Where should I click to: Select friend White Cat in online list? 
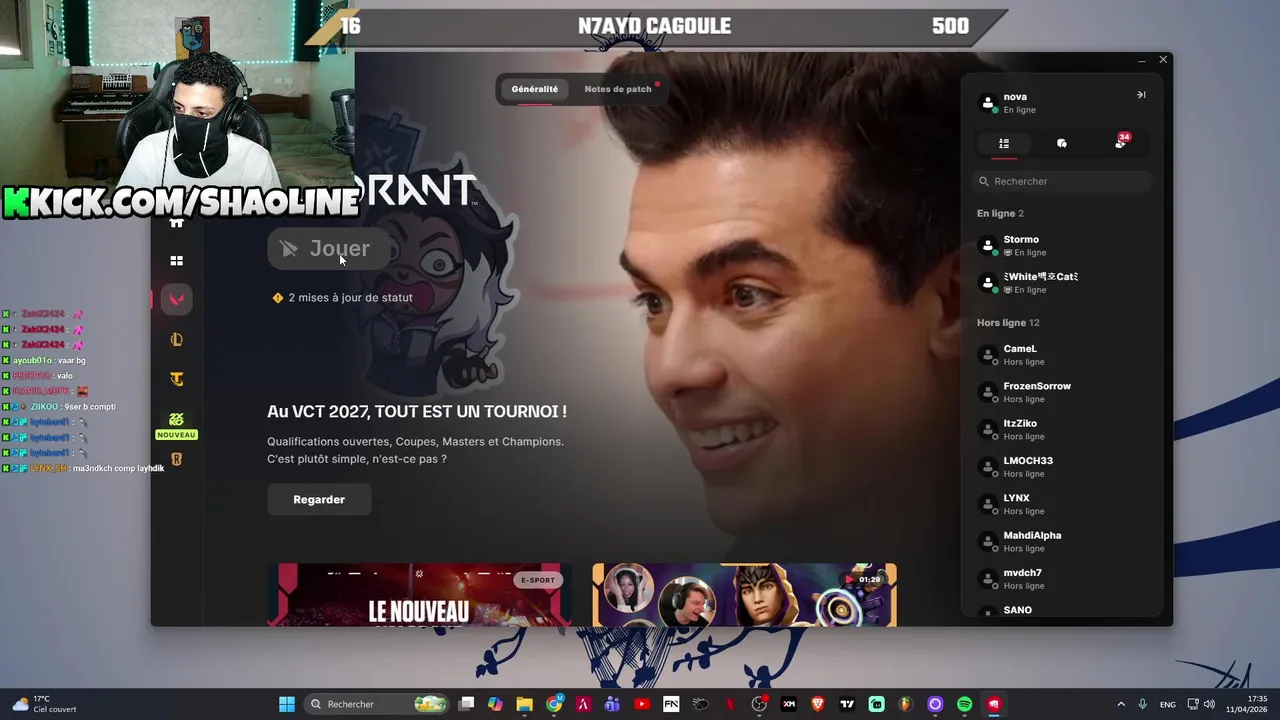(1062, 283)
